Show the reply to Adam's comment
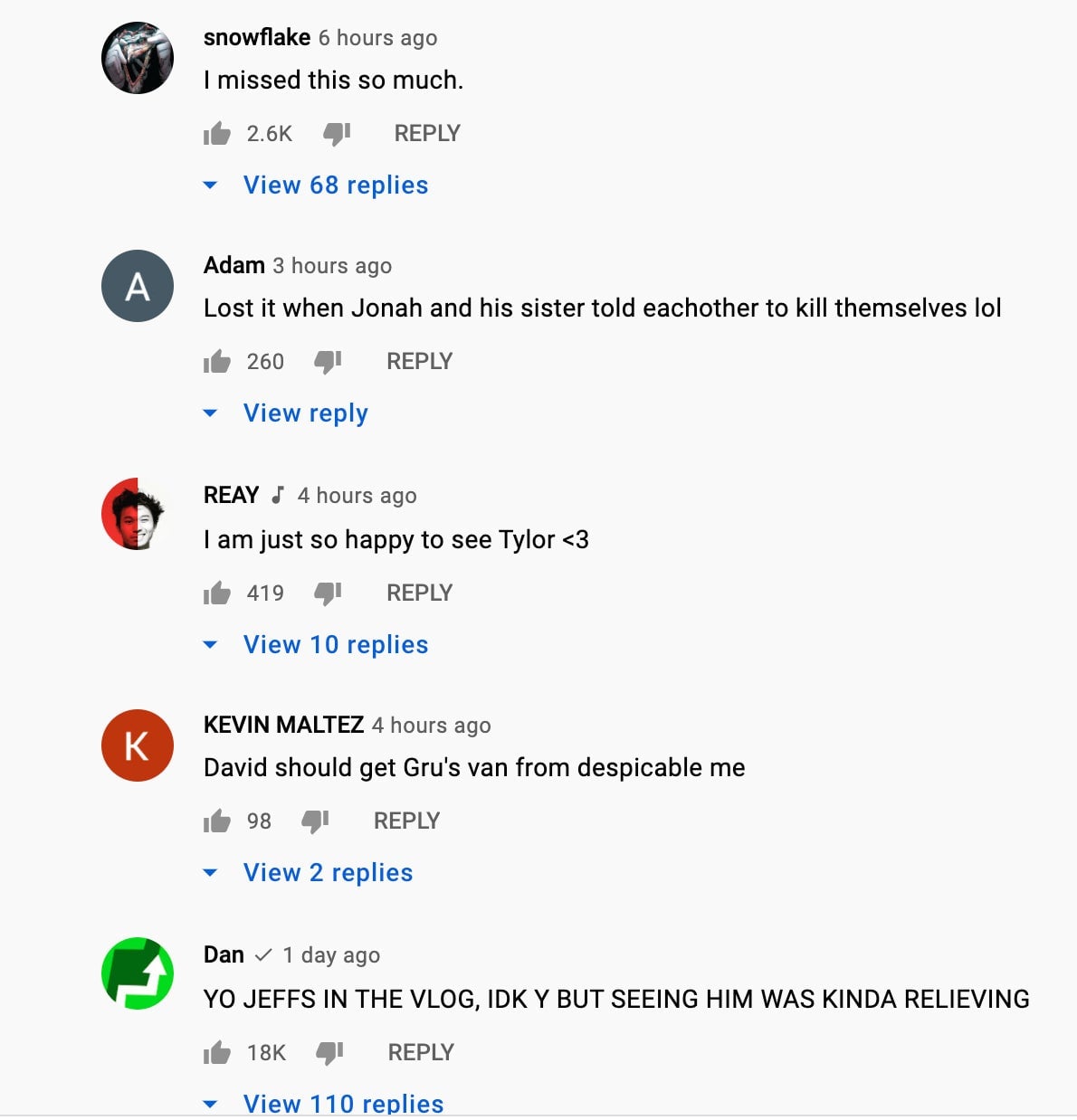 305,413
